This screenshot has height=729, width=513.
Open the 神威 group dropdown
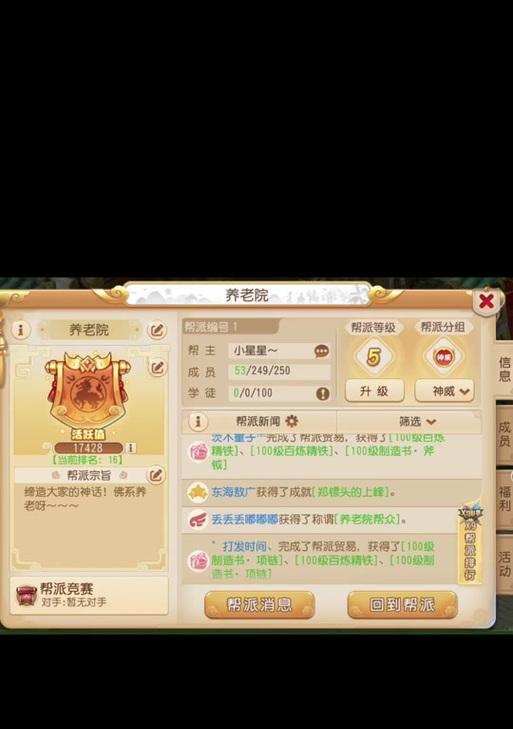pos(445,391)
